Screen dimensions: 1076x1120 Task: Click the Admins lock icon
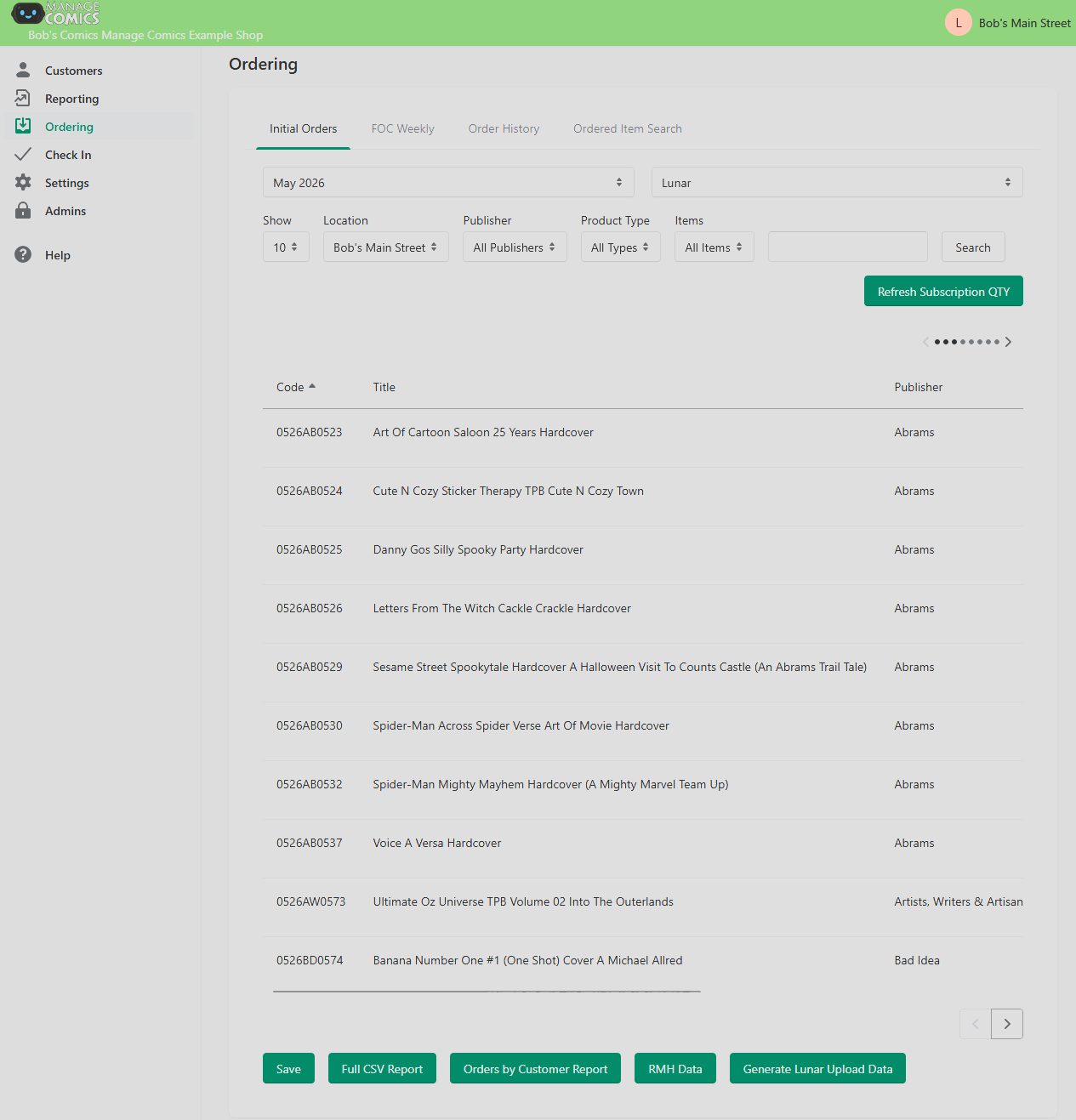click(23, 210)
